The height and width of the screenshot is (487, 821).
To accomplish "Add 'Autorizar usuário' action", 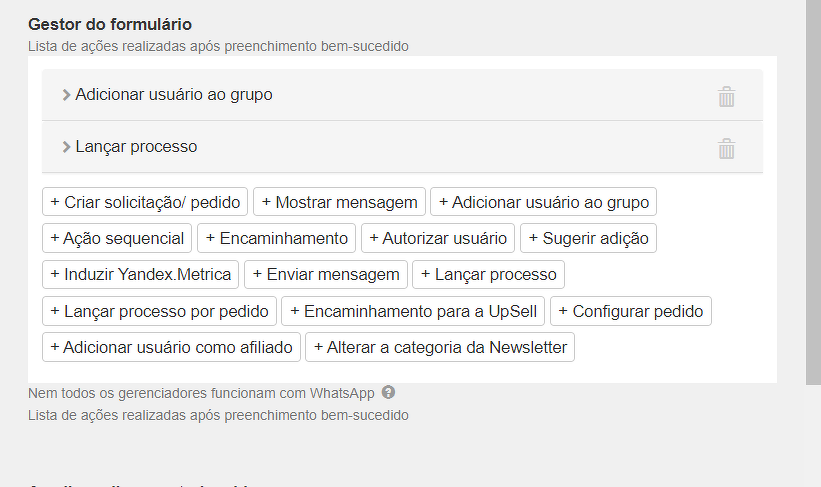I will [438, 238].
